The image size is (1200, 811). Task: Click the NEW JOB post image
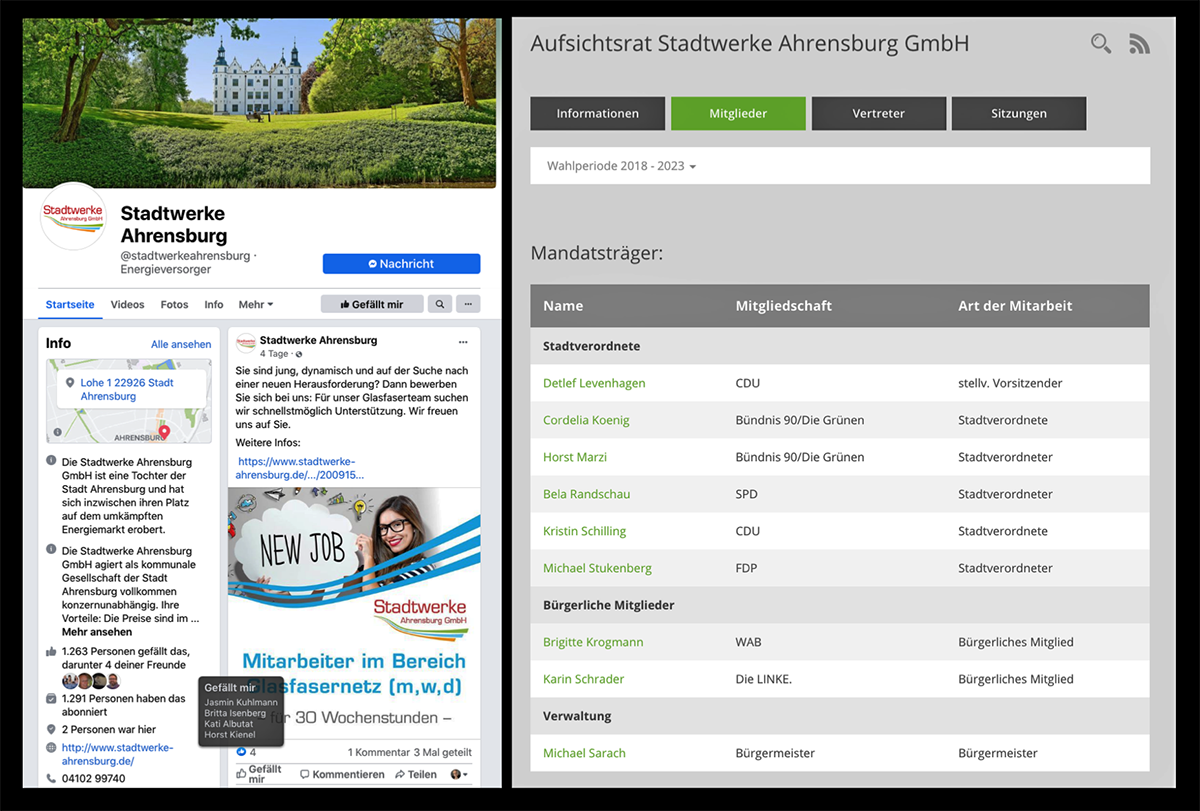[x=354, y=613]
